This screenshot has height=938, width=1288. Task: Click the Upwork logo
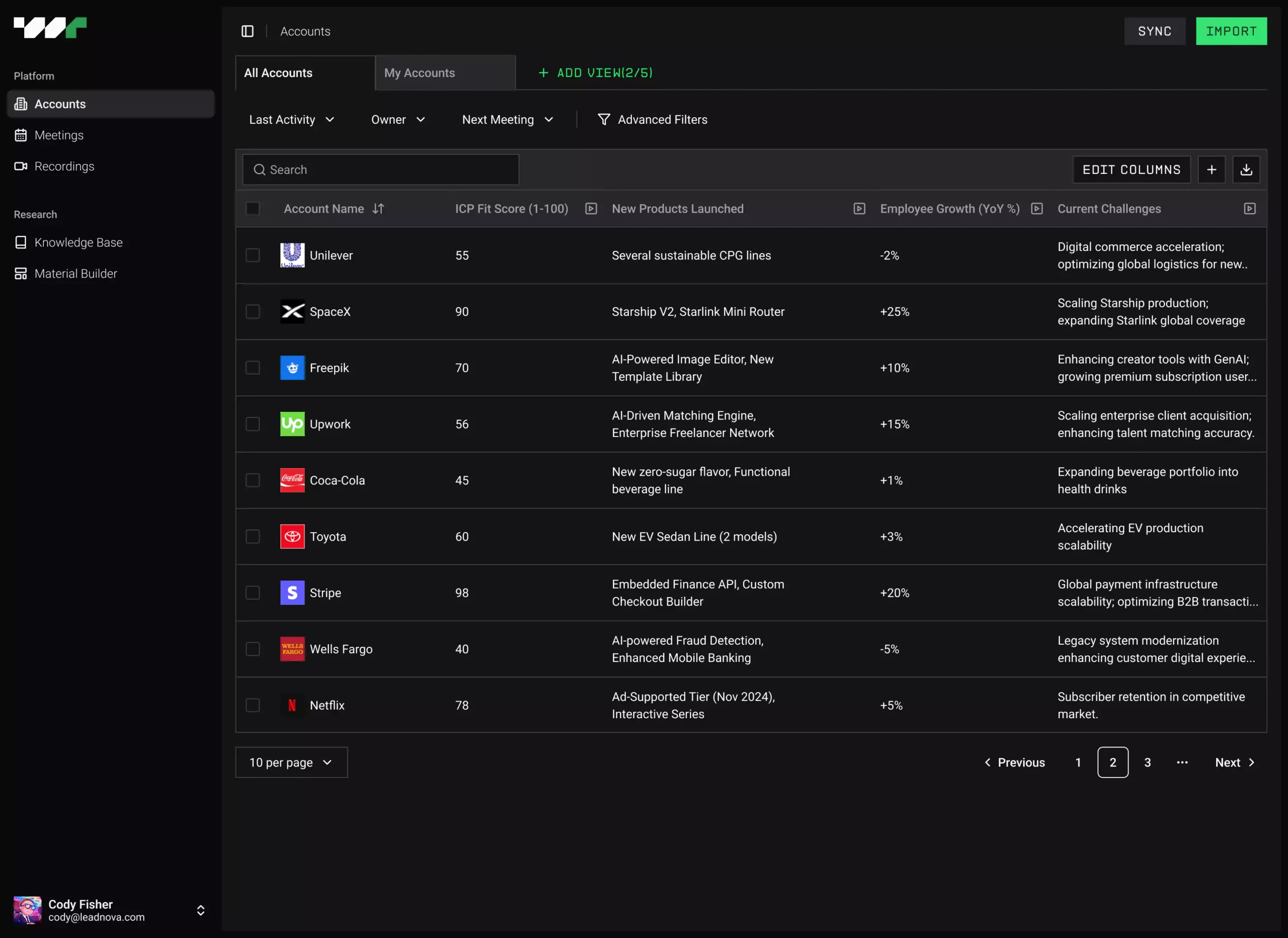292,424
